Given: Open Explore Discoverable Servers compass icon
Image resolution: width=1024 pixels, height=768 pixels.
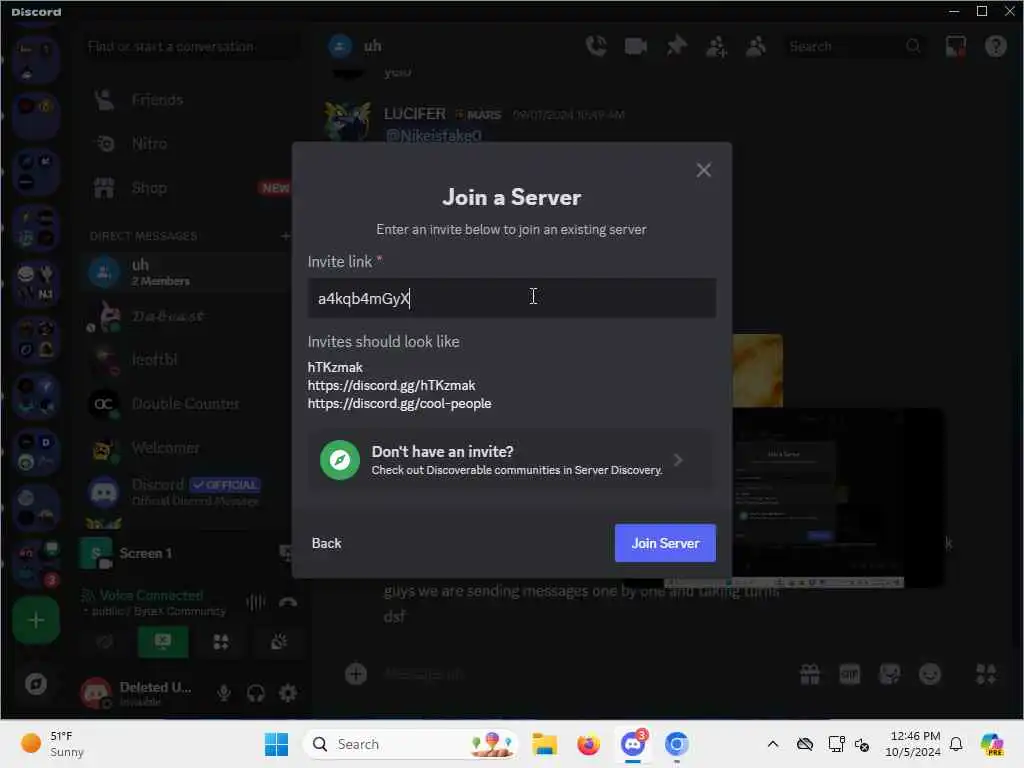Looking at the screenshot, I should 36,684.
